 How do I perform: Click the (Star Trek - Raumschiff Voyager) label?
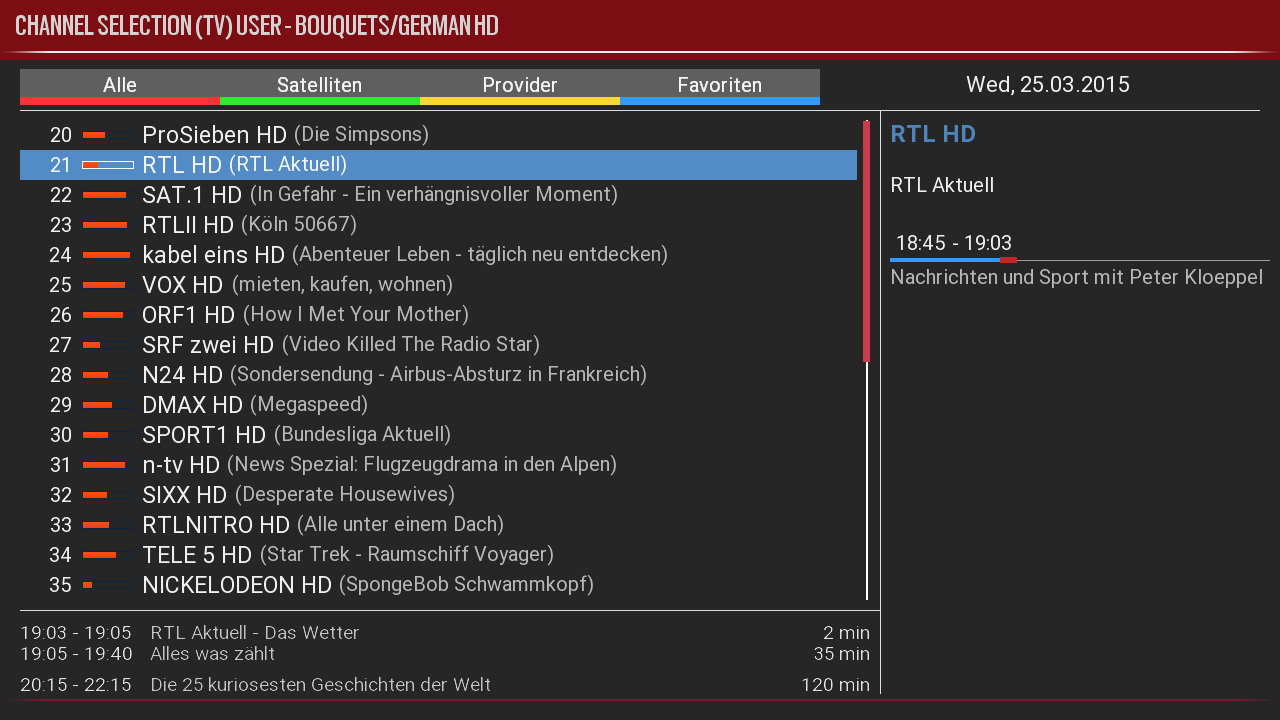pos(407,554)
